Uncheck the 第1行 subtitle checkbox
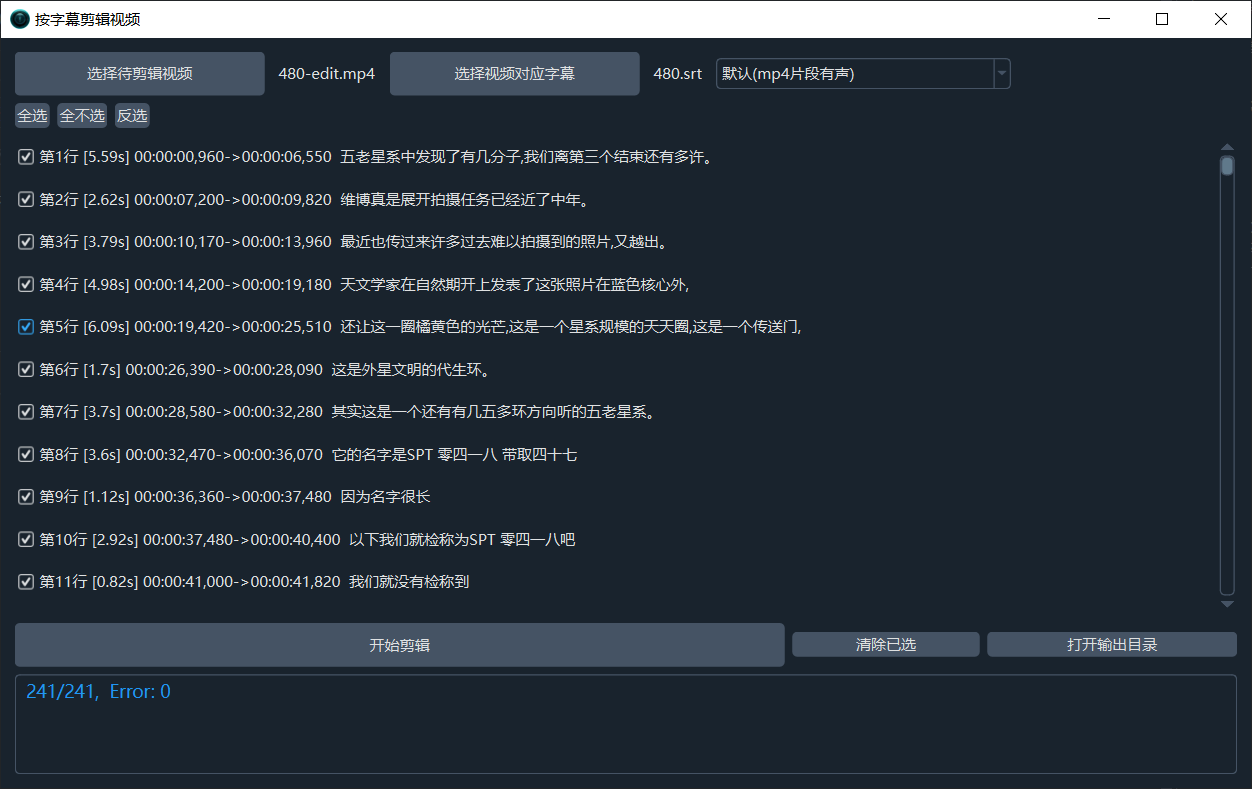The width and height of the screenshot is (1252, 789). tap(26, 157)
